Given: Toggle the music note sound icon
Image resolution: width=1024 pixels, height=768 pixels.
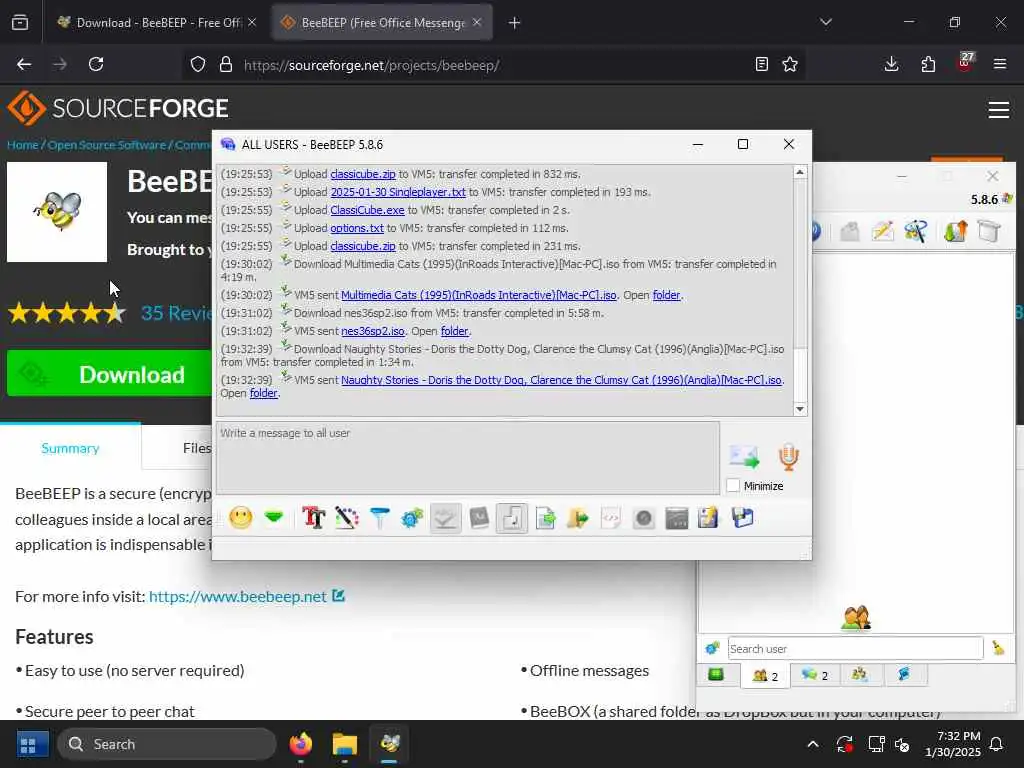Looking at the screenshot, I should (x=511, y=519).
